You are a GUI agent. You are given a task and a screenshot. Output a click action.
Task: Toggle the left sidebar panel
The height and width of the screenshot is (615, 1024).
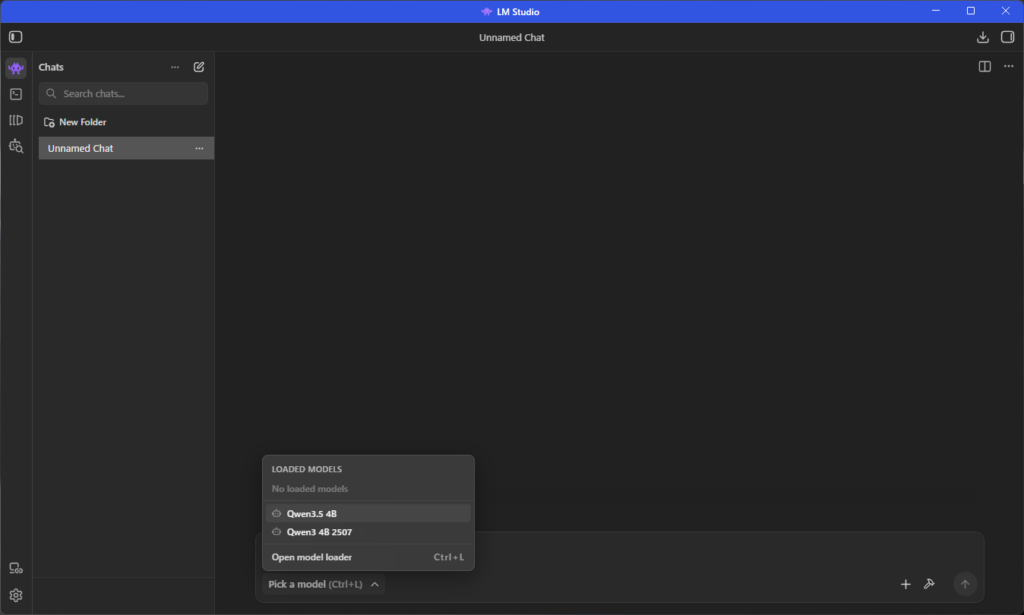tap(15, 37)
